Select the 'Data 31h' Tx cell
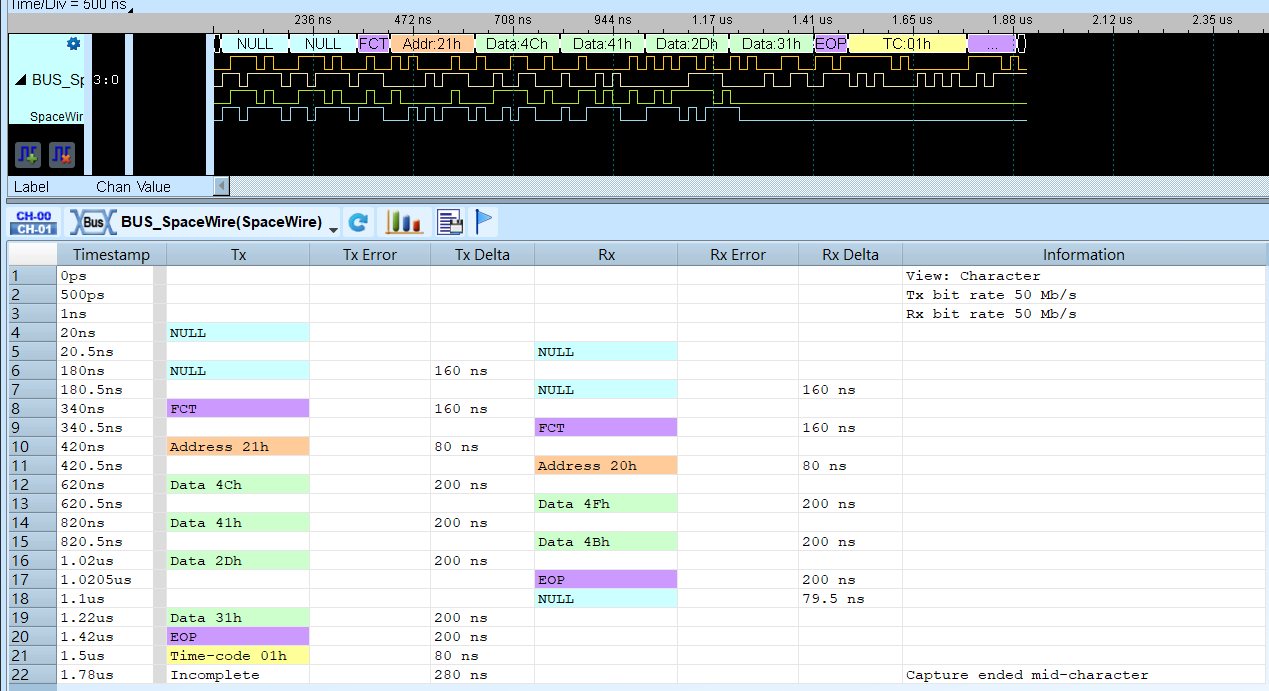 pyautogui.click(x=238, y=618)
